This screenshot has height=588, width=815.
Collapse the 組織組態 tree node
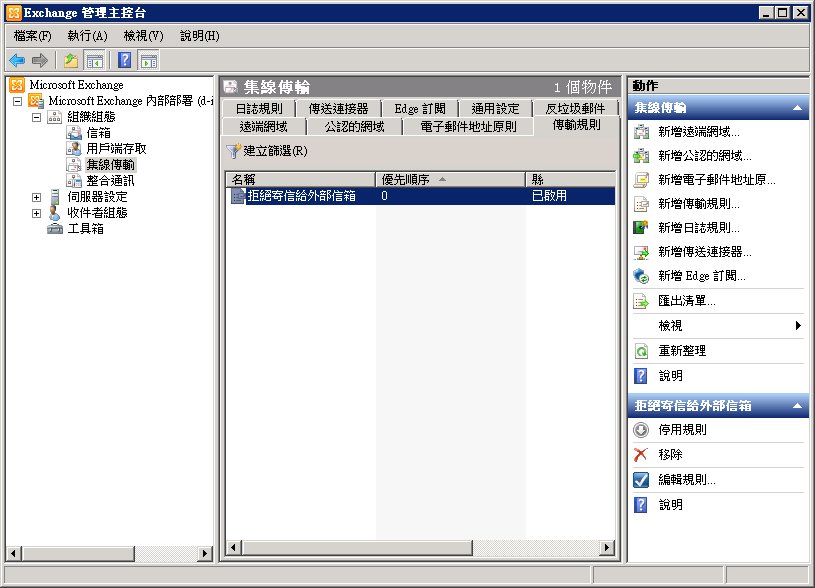click(36, 117)
